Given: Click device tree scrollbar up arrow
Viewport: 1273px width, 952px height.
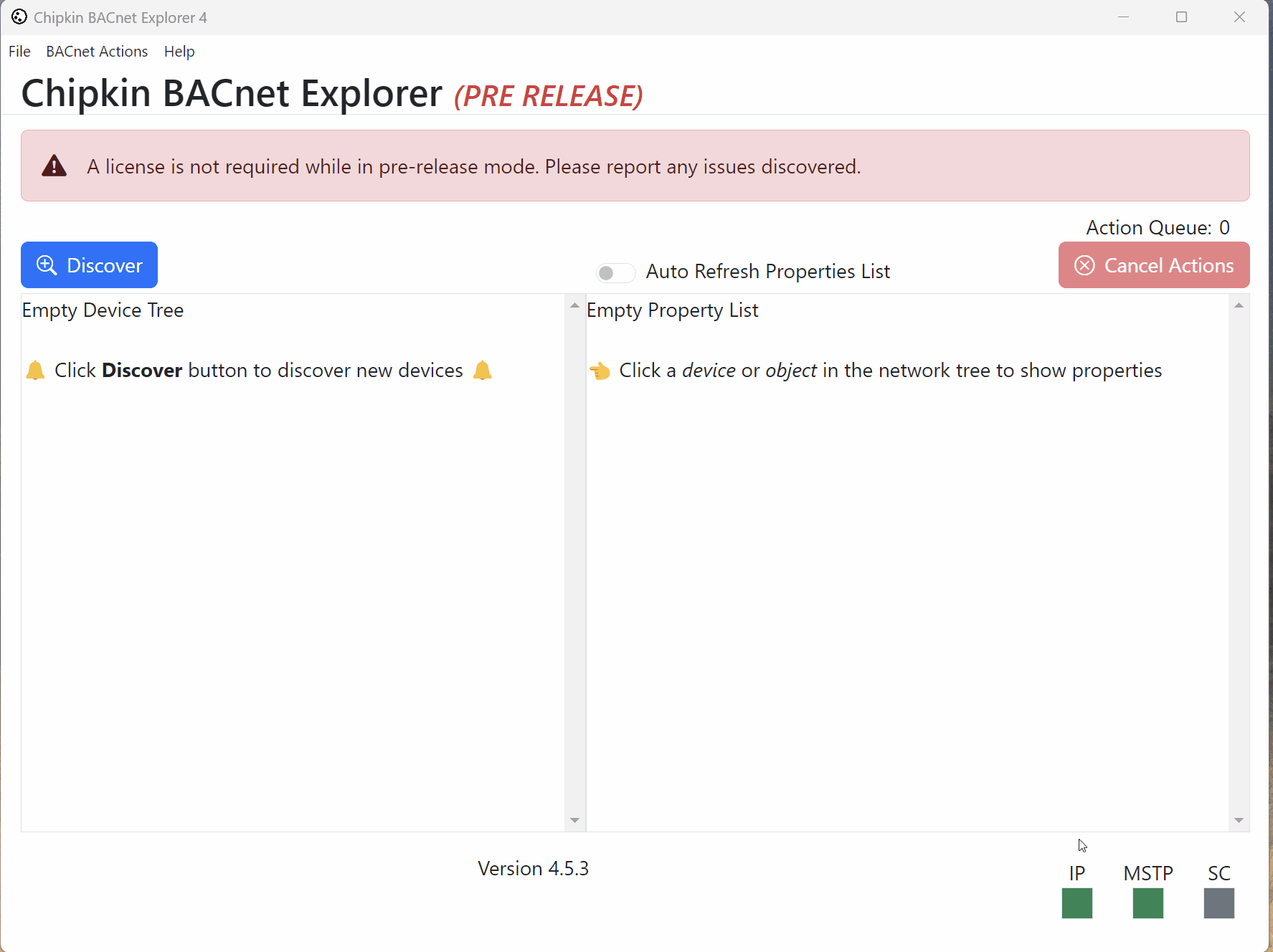Looking at the screenshot, I should click(x=574, y=305).
